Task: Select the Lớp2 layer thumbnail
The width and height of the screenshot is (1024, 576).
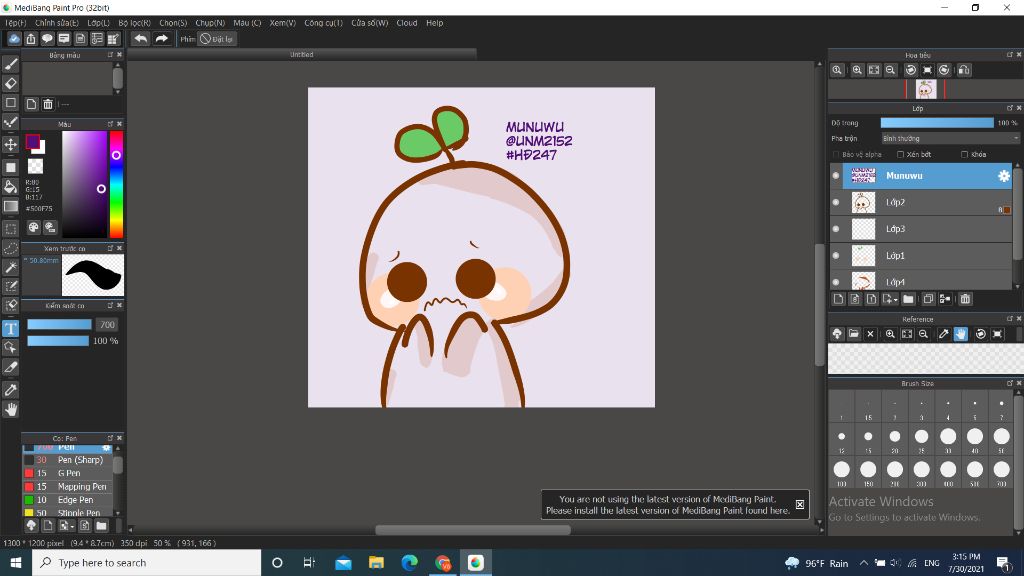Action: [863, 202]
